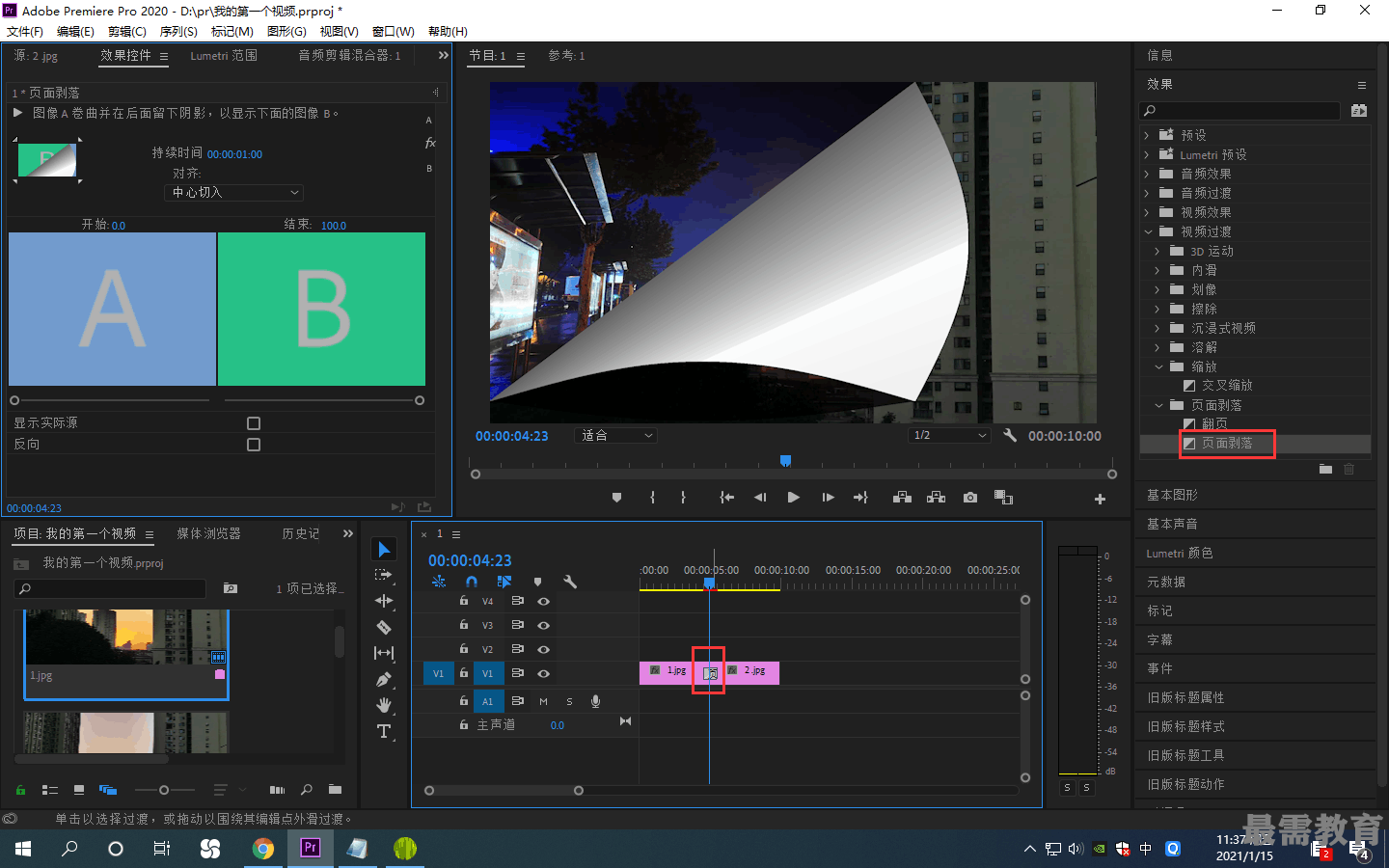Step forward one frame in program monitor
The width and height of the screenshot is (1389, 868).
click(828, 498)
